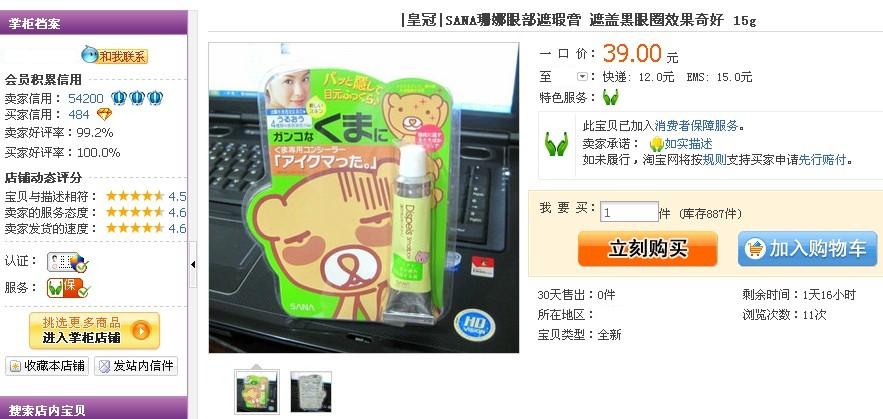Click the green hands icon beside 特色服务
883x419 pixels.
(610, 97)
